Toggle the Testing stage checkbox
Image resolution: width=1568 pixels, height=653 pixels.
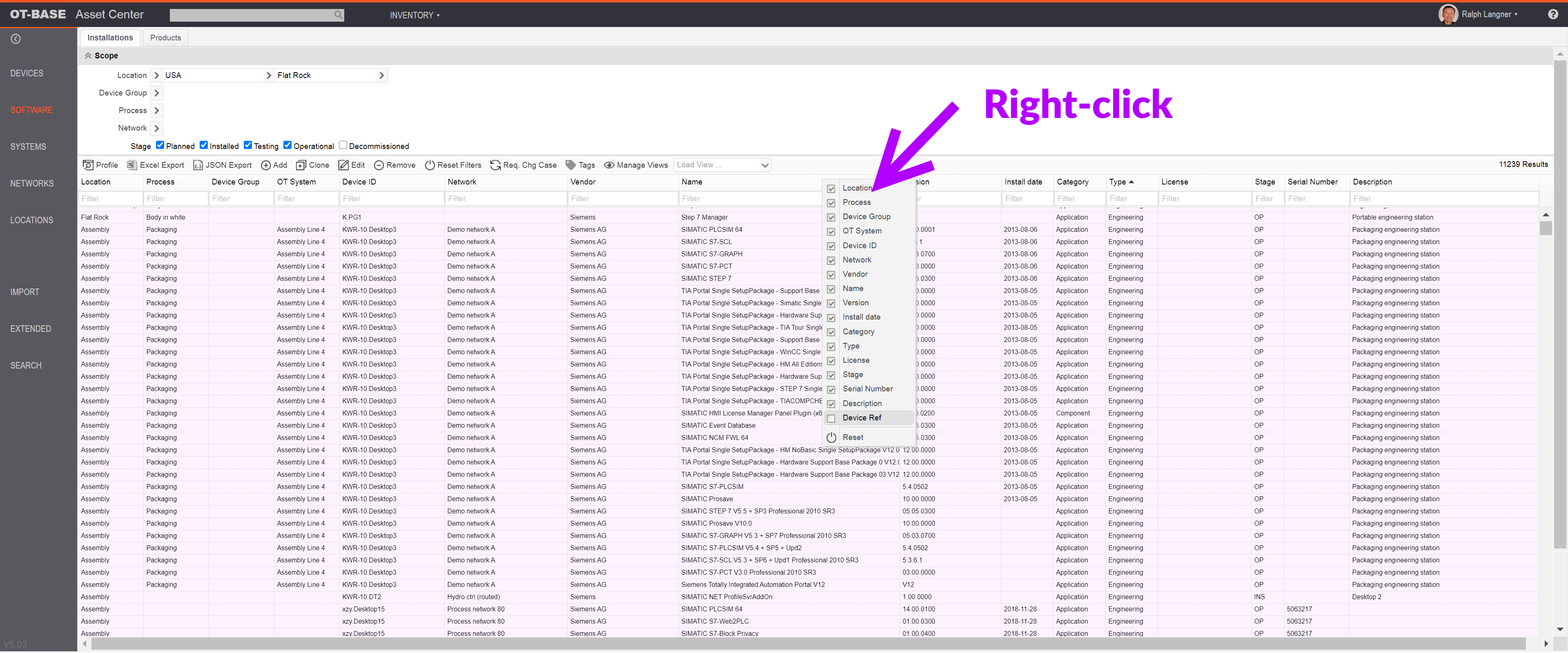(x=248, y=145)
